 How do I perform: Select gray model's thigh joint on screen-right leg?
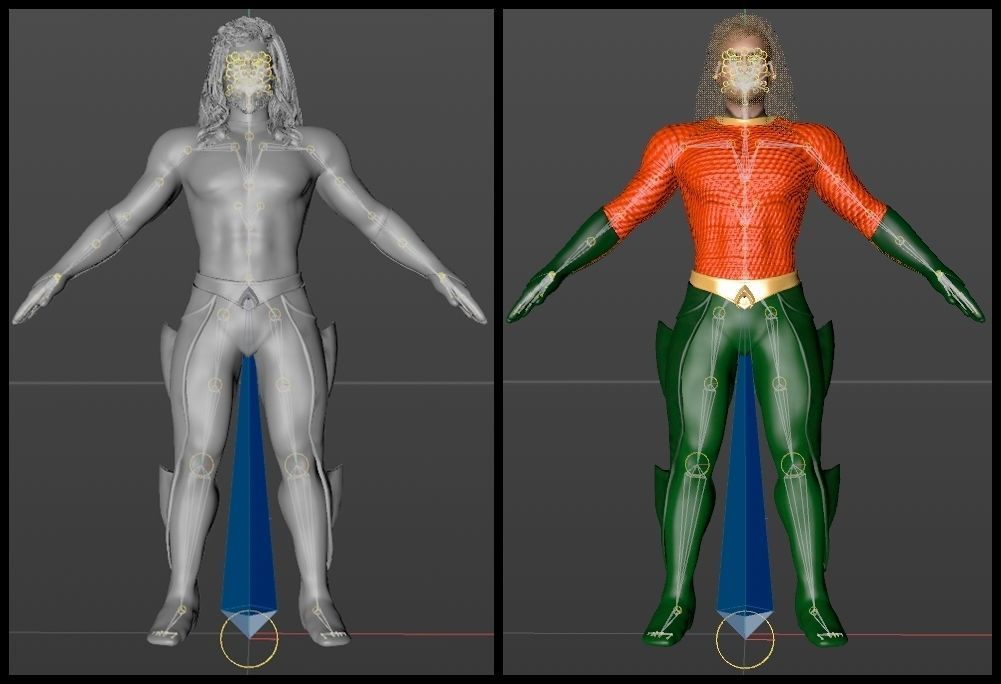pyautogui.click(x=283, y=384)
